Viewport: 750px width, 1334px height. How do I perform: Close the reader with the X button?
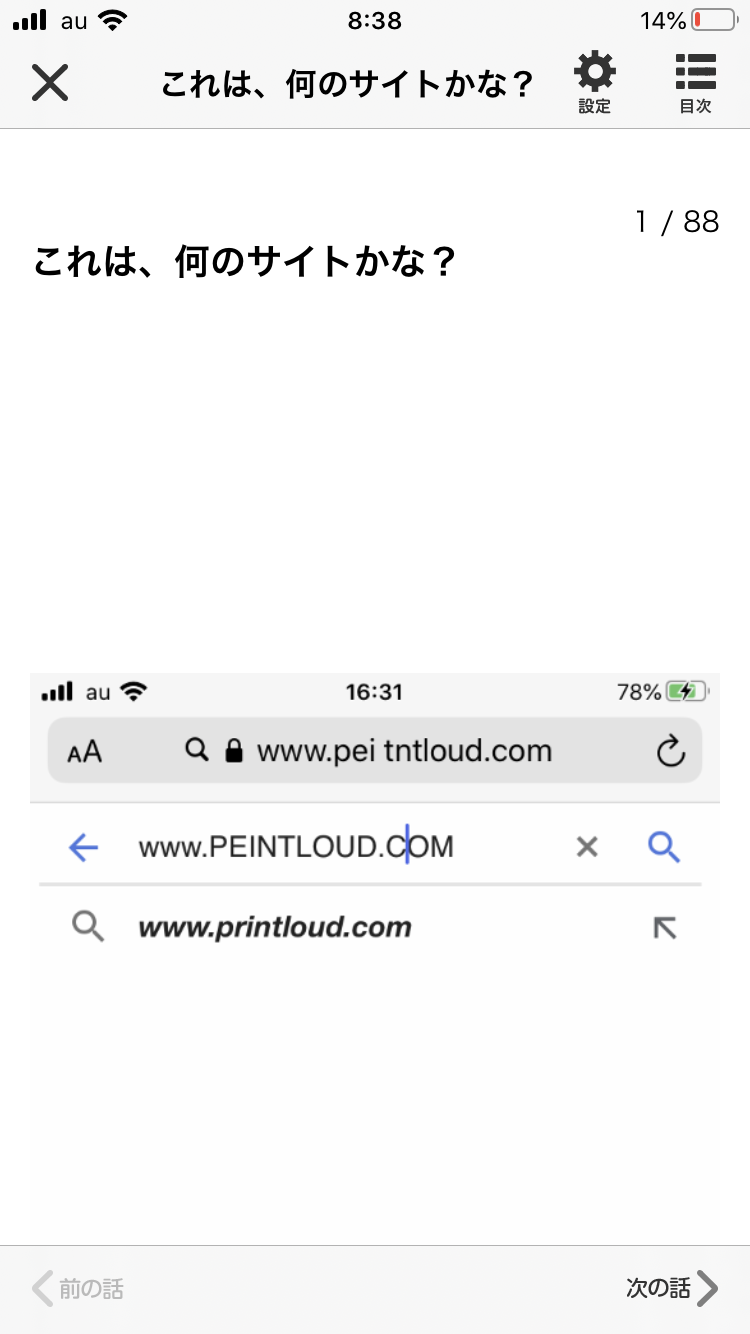point(49,82)
